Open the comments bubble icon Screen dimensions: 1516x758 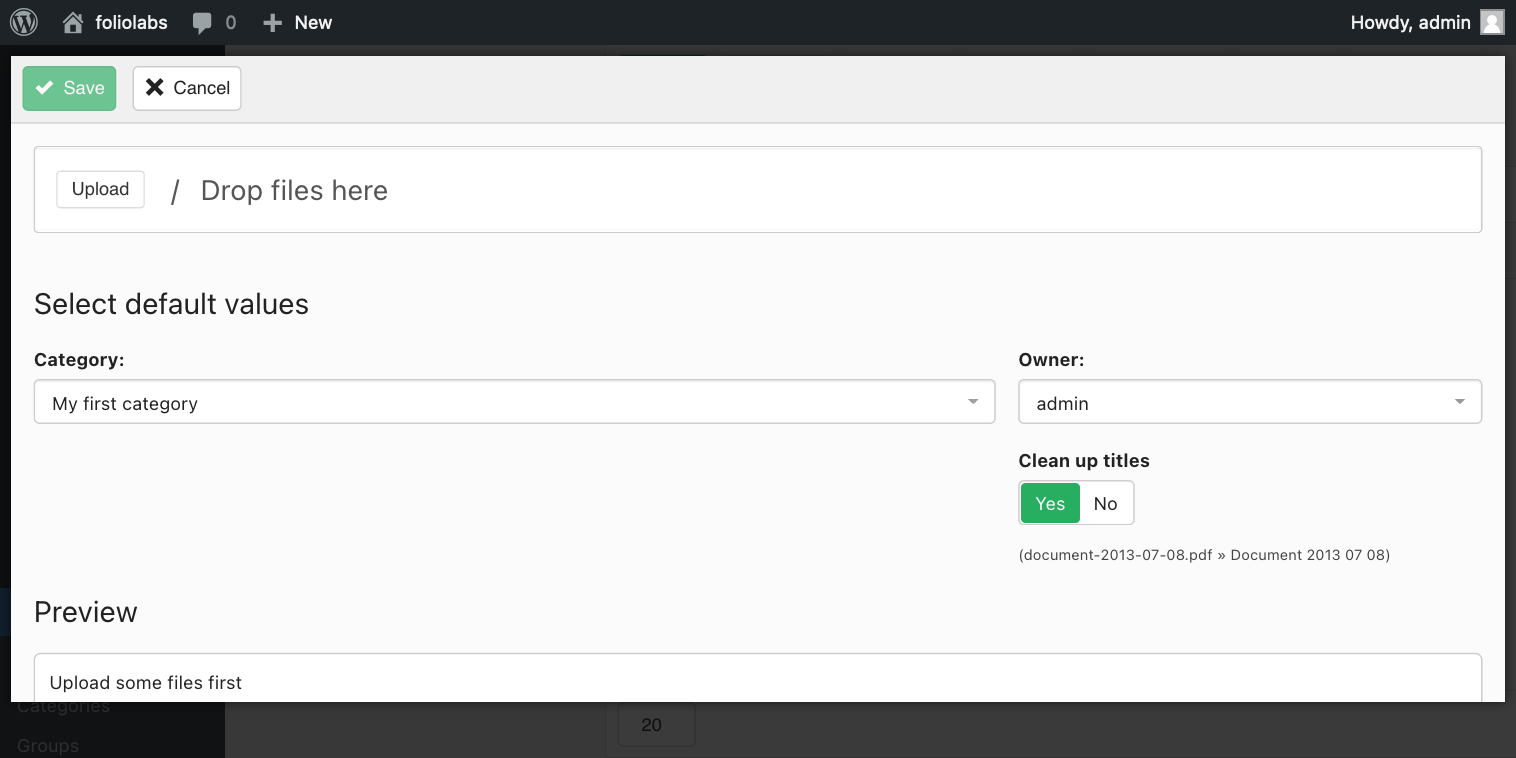[203, 22]
